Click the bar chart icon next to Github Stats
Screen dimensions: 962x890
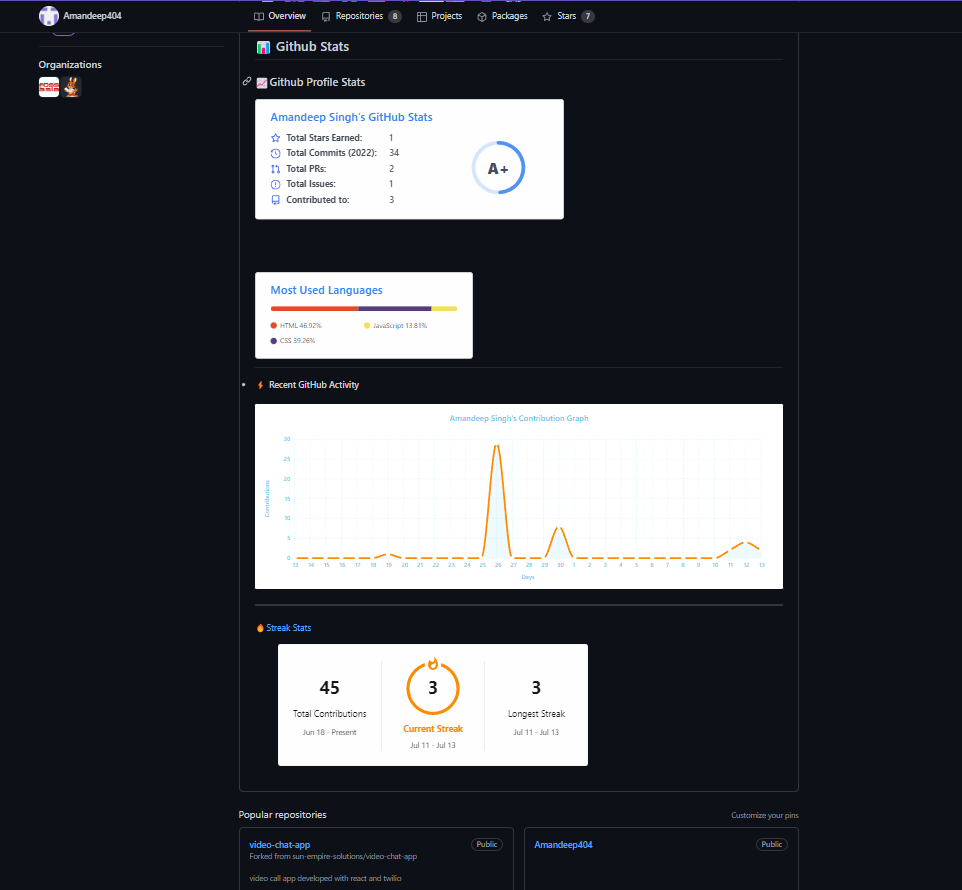click(x=263, y=47)
